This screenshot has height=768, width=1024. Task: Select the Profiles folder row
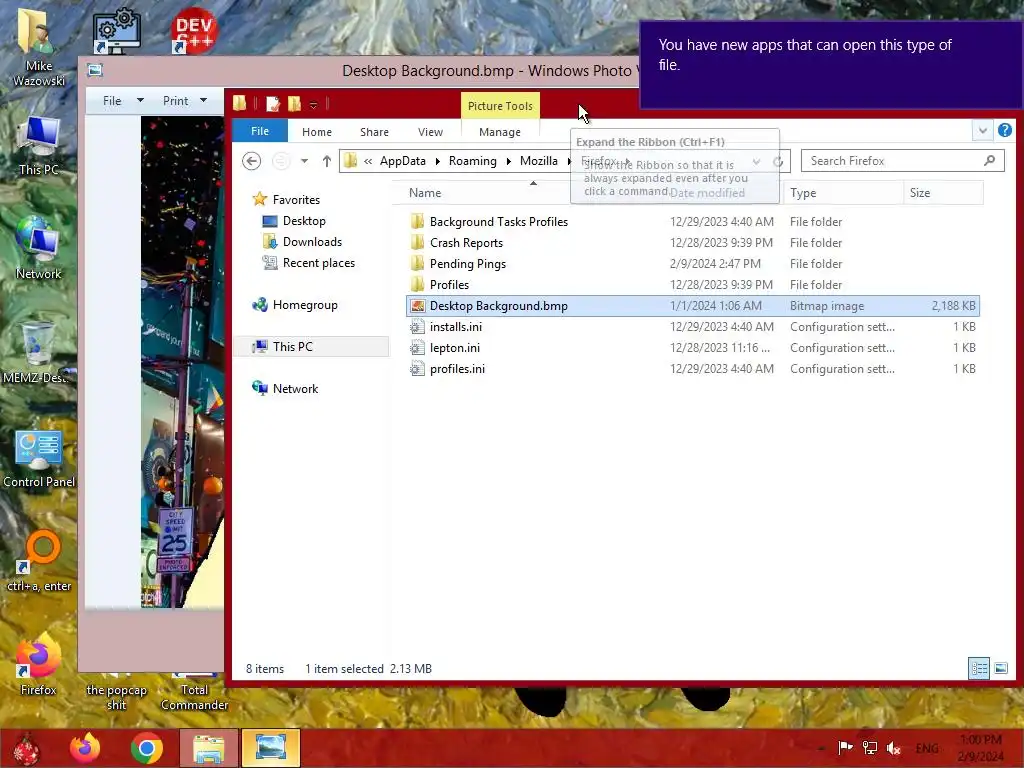coord(693,285)
